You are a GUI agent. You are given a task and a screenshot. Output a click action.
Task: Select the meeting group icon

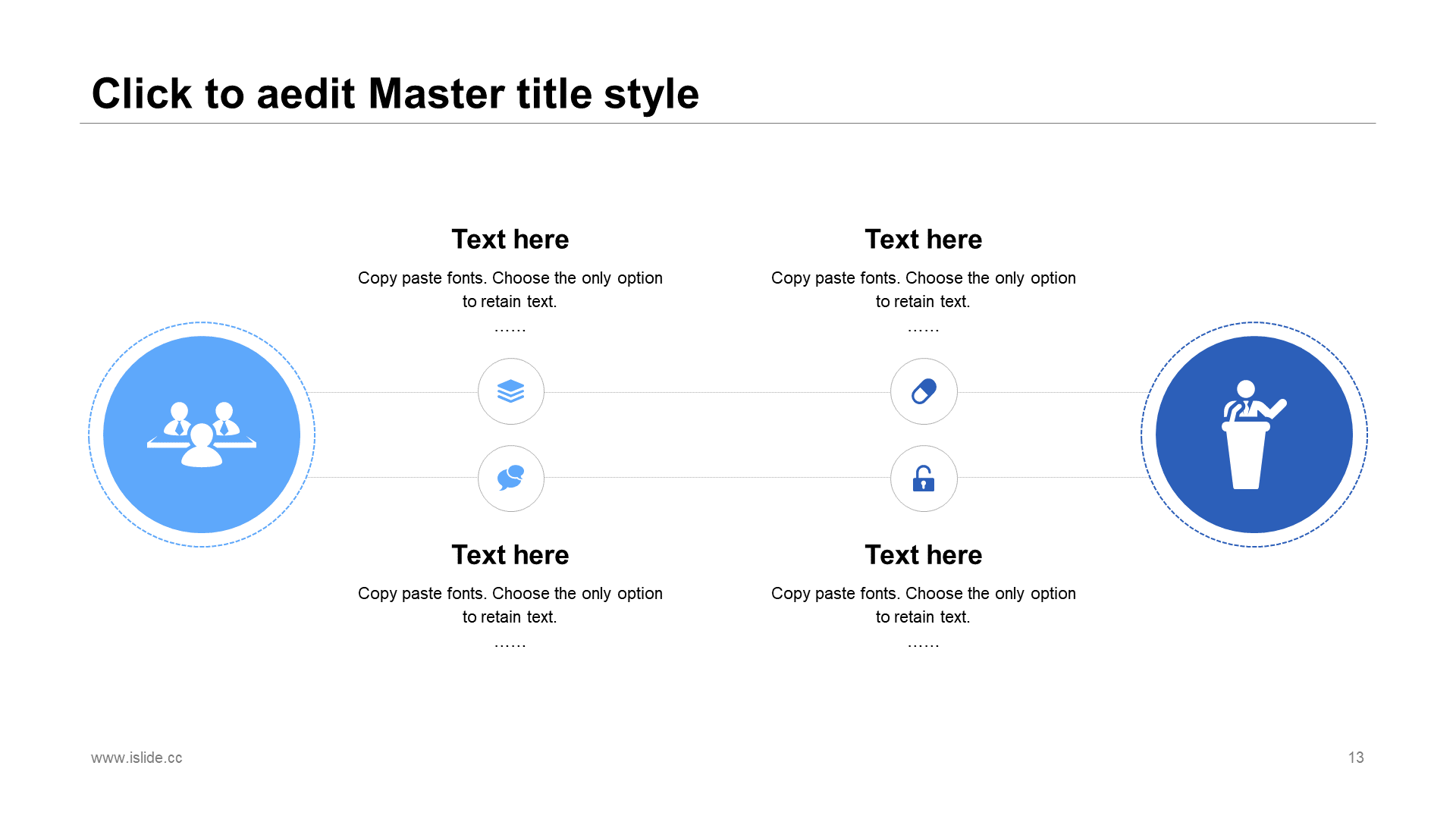pos(202,435)
